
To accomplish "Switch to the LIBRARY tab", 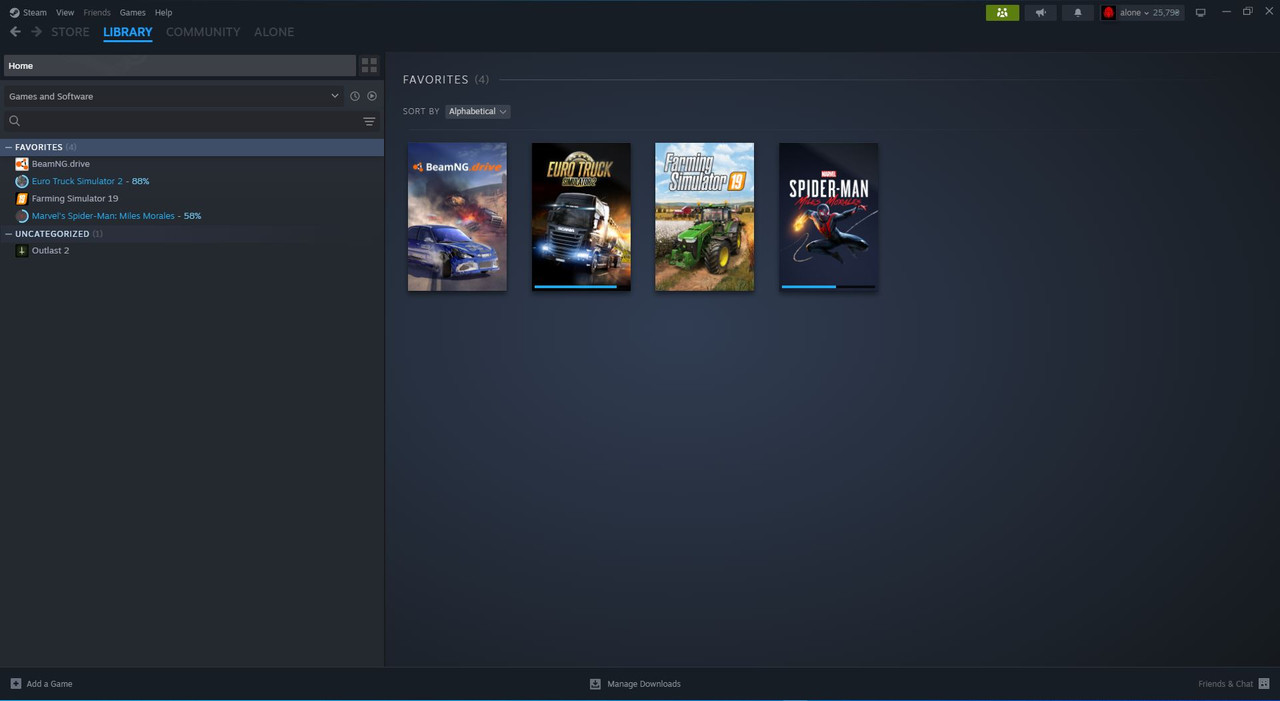I will [x=128, y=32].
